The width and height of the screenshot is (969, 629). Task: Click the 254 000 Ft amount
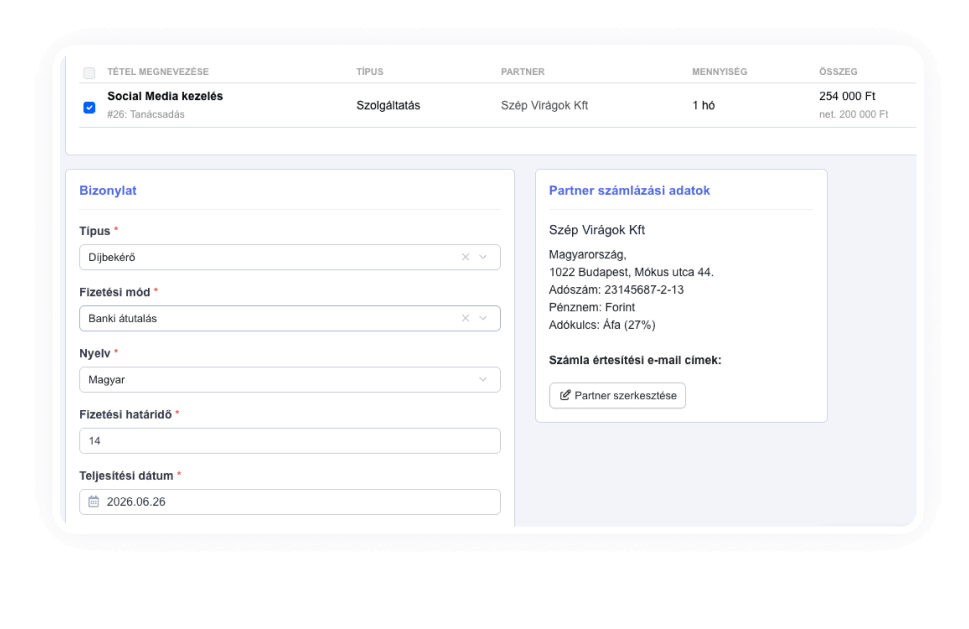click(847, 96)
